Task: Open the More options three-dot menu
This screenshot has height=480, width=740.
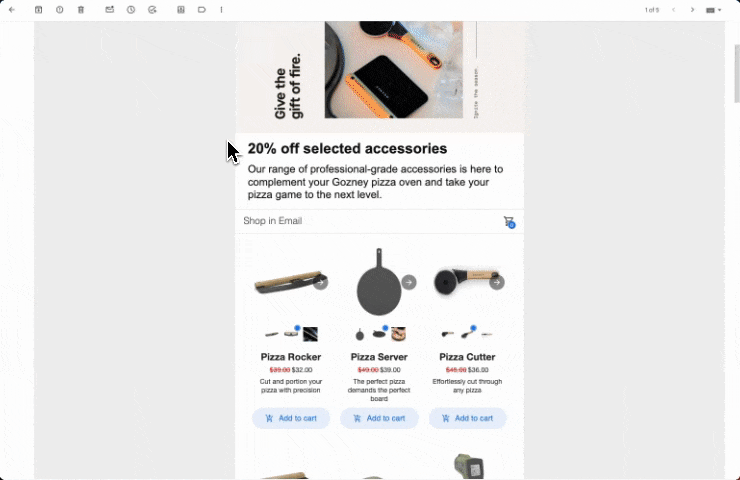Action: (221, 9)
